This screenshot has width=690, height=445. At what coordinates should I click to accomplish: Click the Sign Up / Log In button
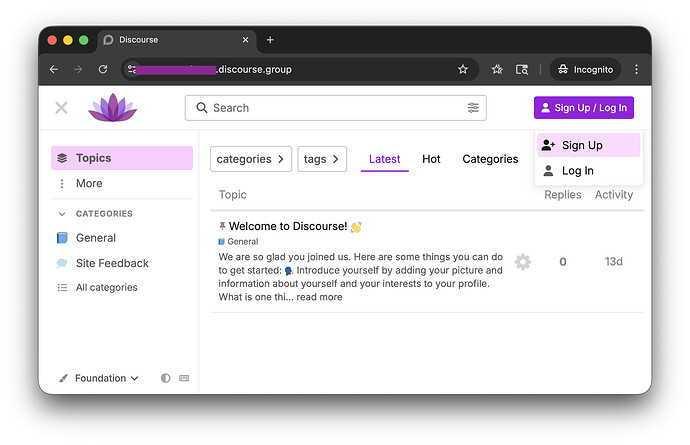[584, 108]
